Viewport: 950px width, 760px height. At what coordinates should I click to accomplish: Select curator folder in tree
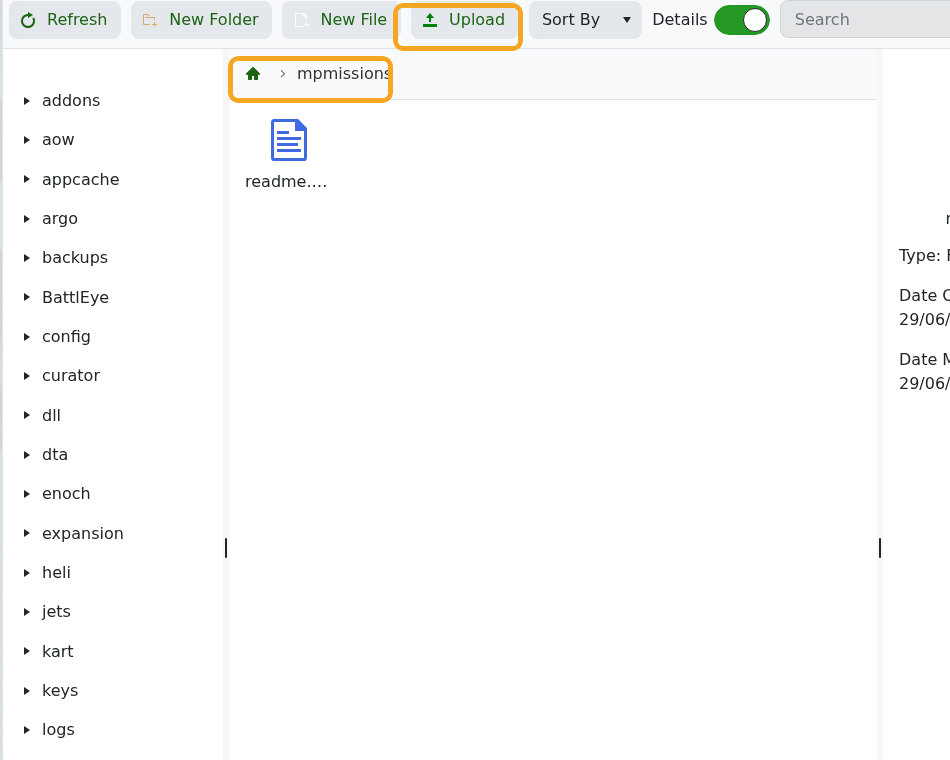point(71,376)
